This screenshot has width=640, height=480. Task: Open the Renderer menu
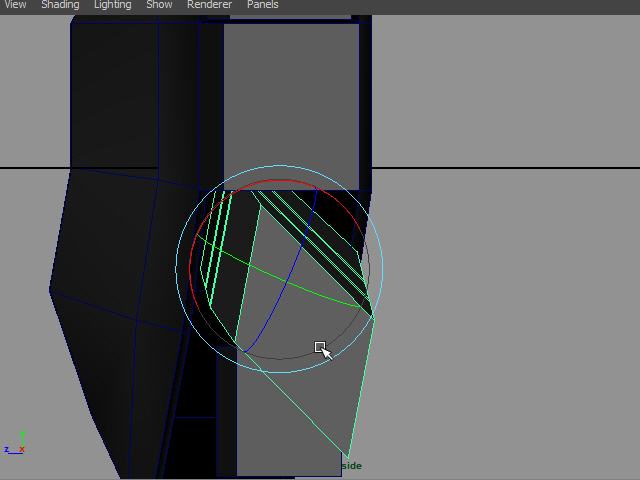[x=209, y=5]
